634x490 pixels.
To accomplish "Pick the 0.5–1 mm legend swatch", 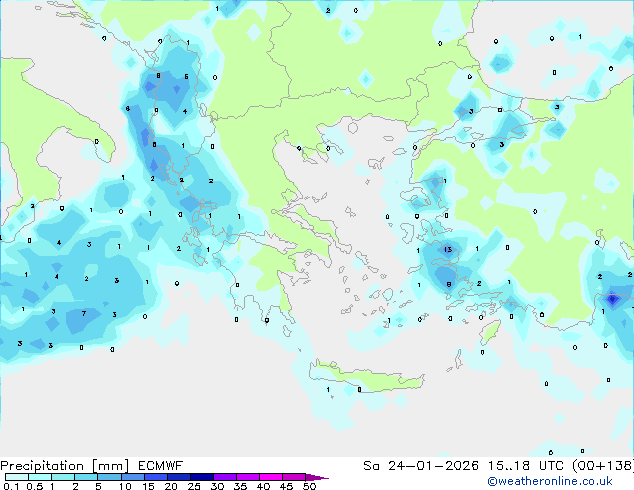I will pyautogui.click(x=40, y=477).
